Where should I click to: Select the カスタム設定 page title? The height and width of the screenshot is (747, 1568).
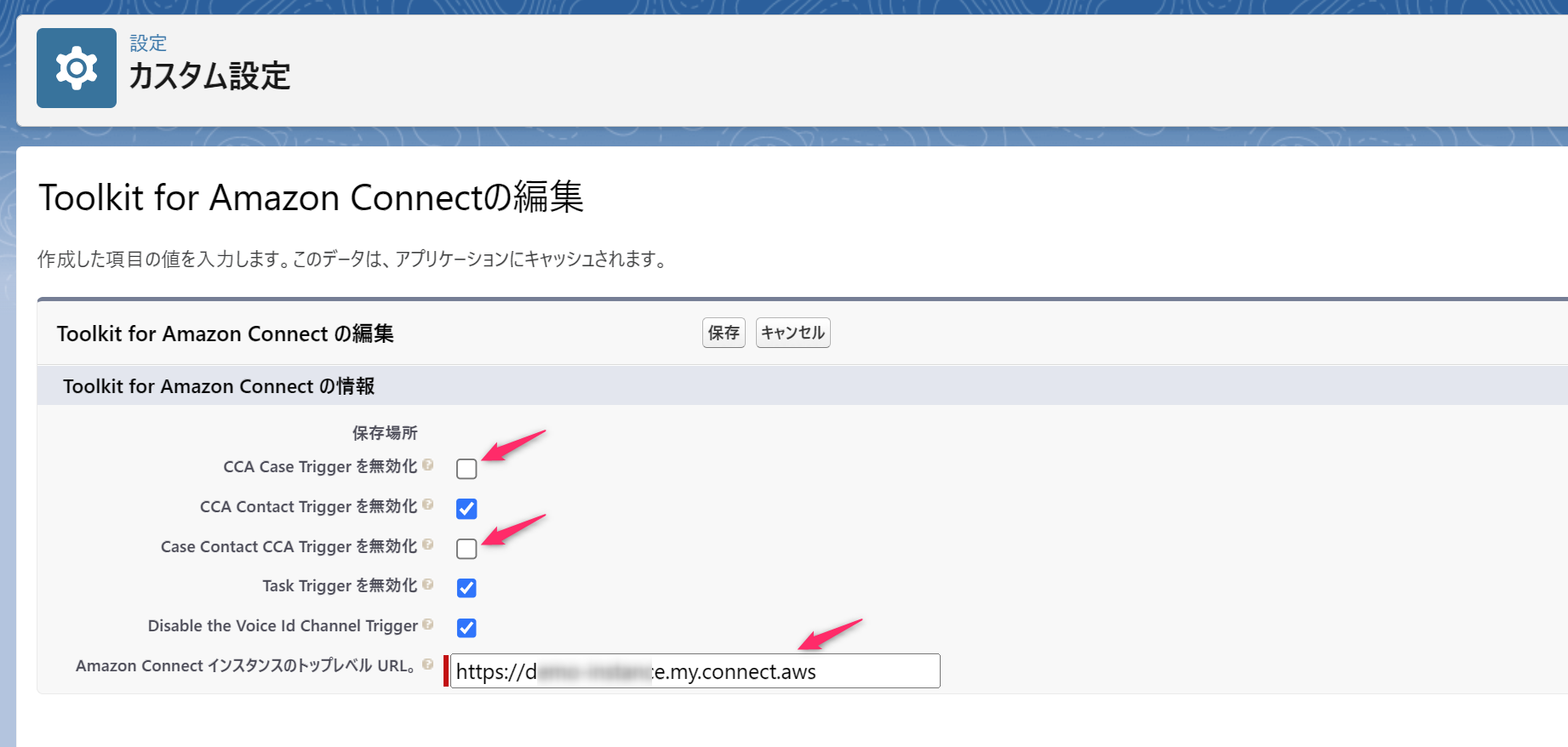coord(210,76)
